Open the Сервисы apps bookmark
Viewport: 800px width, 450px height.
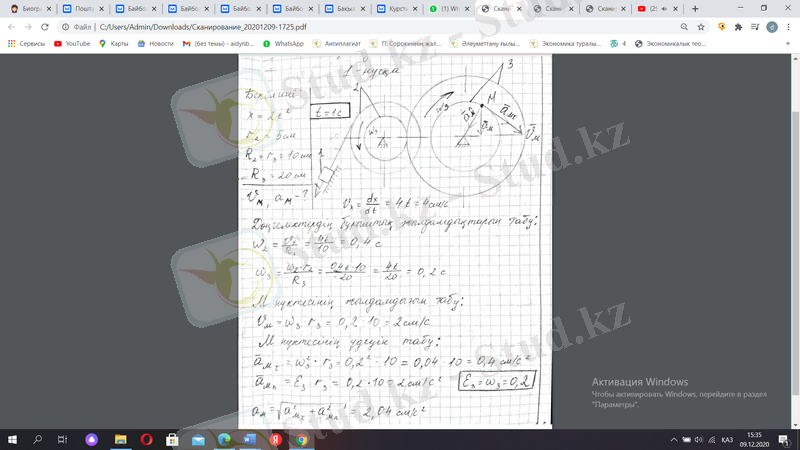pos(27,44)
